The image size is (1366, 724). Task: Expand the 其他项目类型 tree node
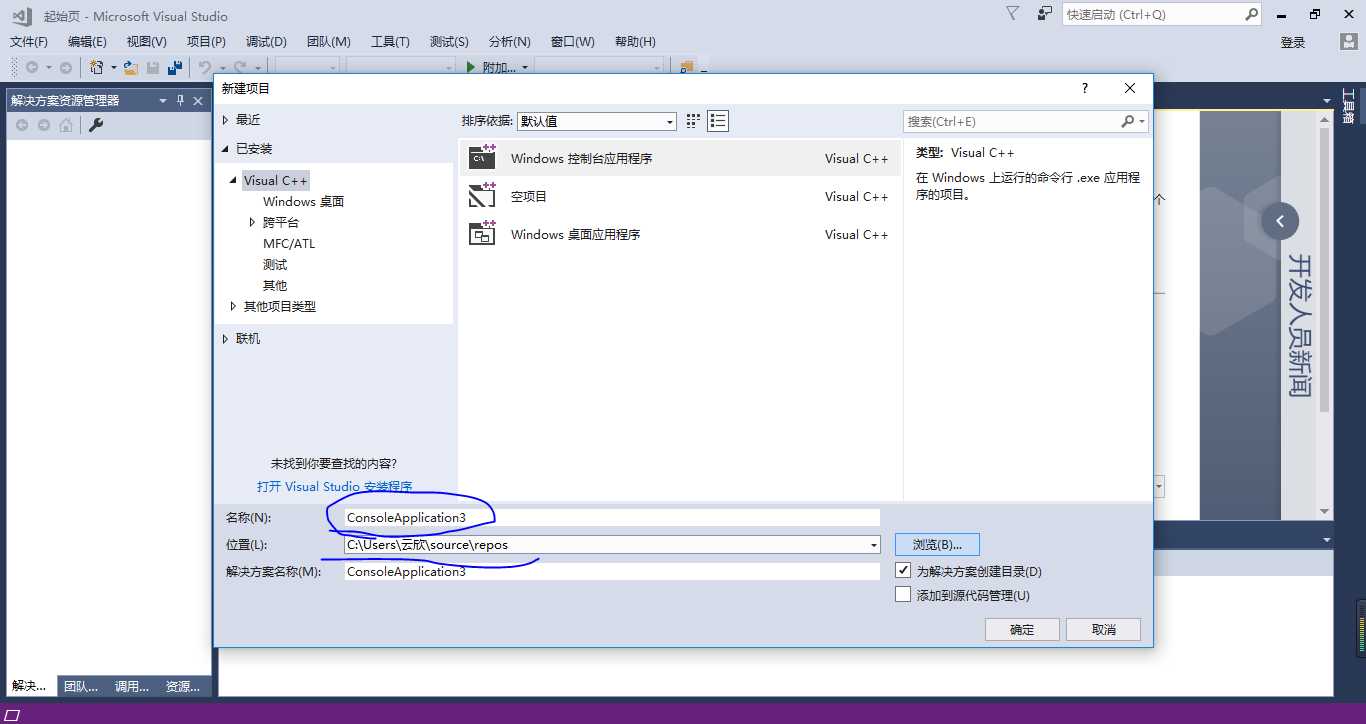(234, 306)
